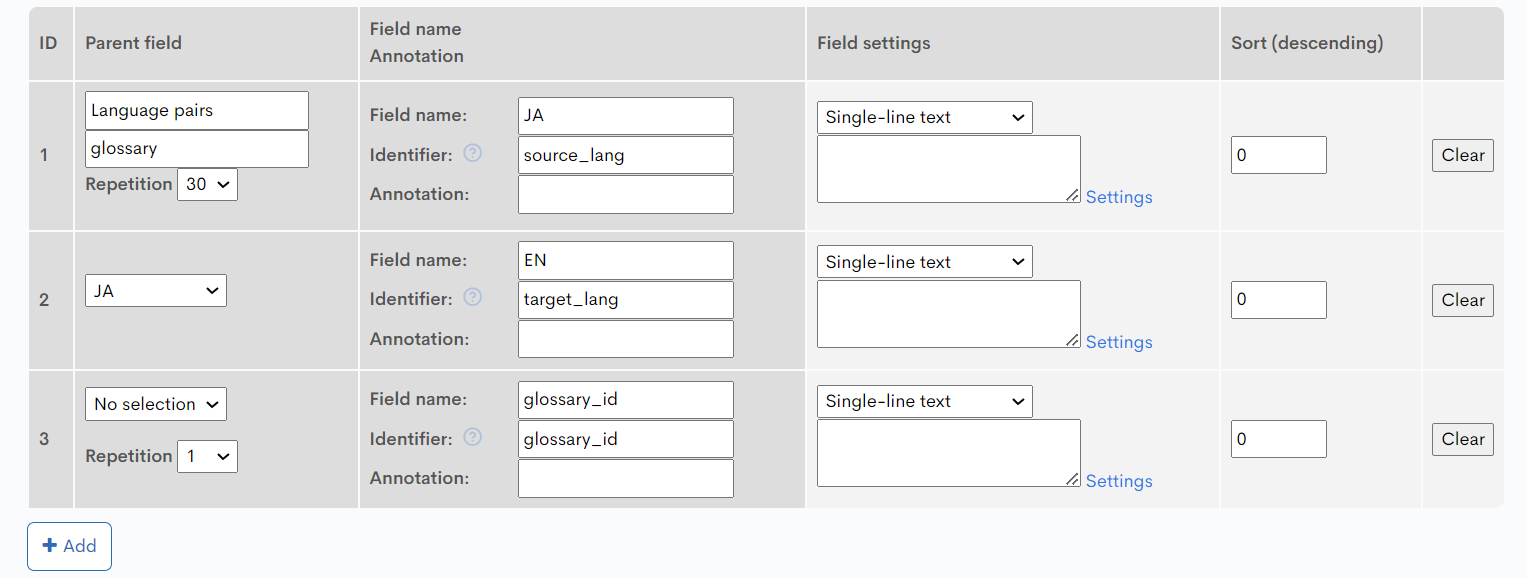Image resolution: width=1526 pixels, height=578 pixels.
Task: Open the parent field dropdown showing JA
Action: (x=155, y=290)
